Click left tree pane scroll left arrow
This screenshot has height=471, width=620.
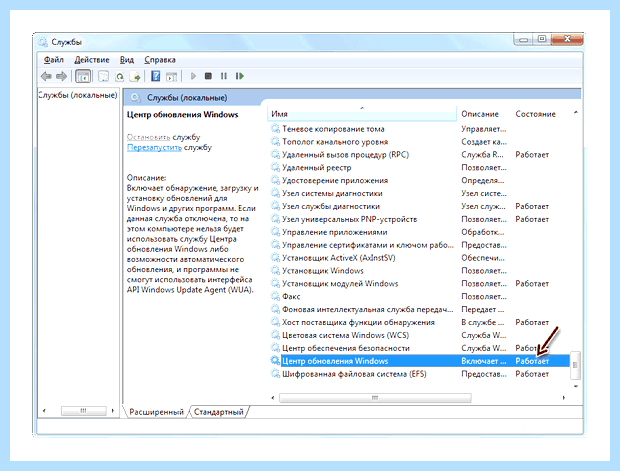[x=44, y=410]
